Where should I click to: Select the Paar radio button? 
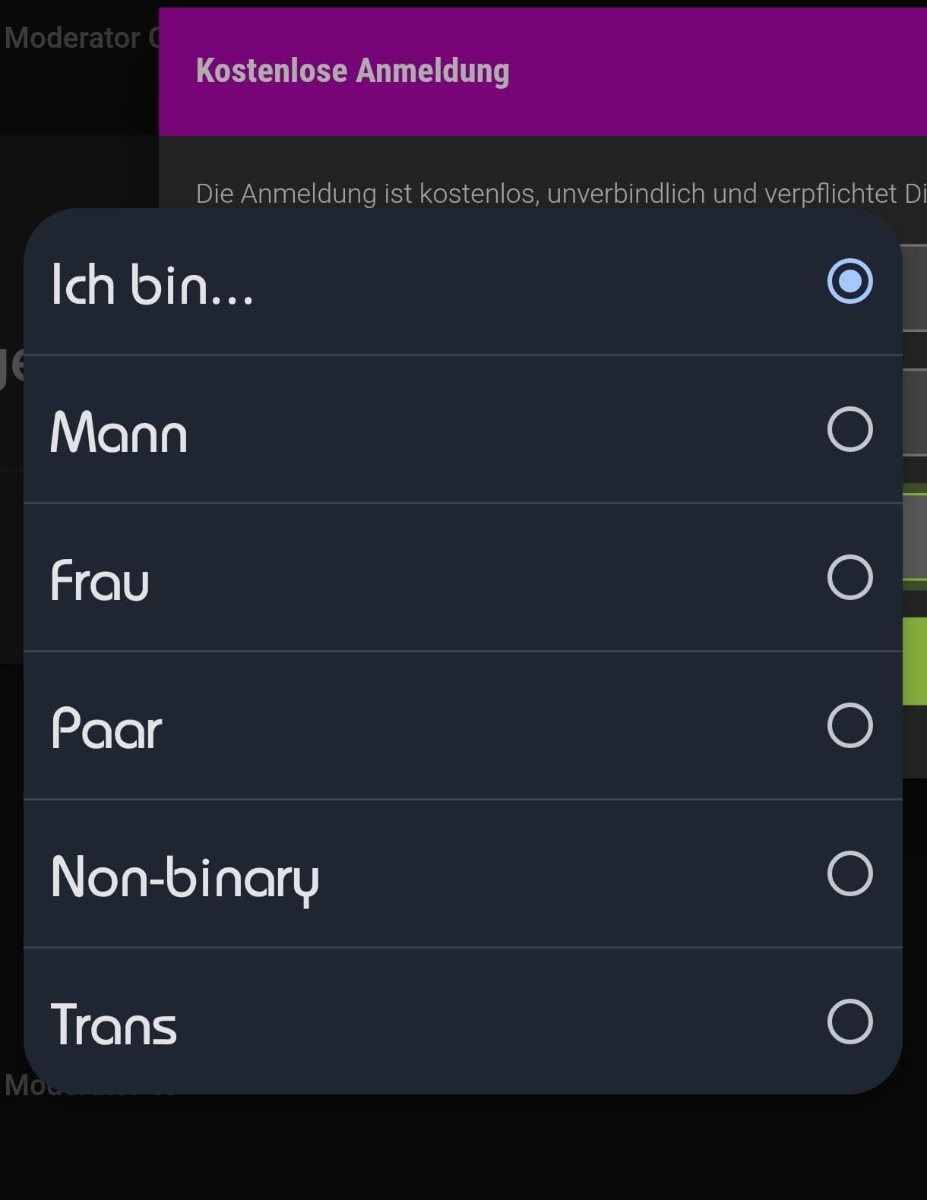[x=850, y=726]
